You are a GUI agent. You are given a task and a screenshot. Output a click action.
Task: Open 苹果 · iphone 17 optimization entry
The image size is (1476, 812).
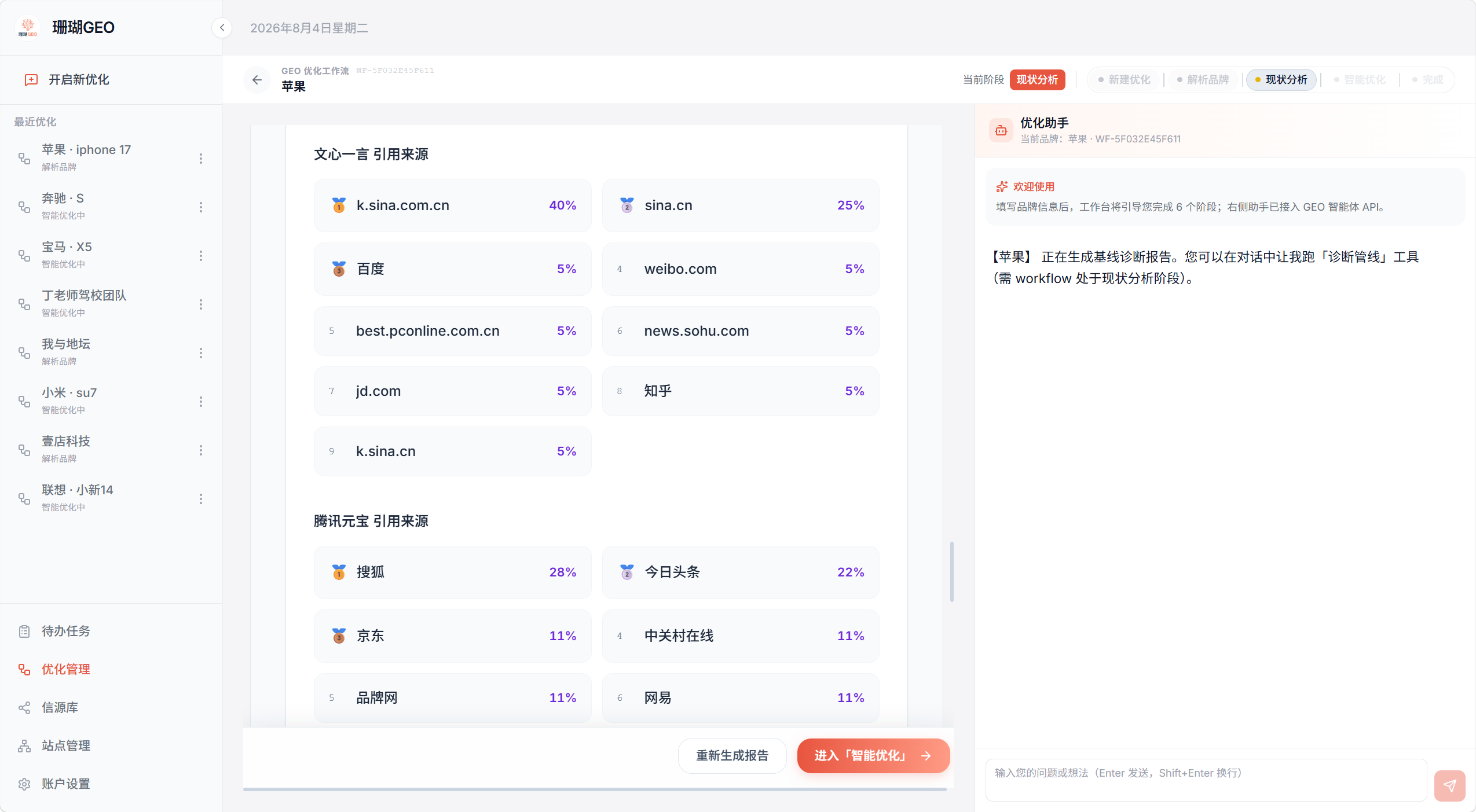pyautogui.click(x=111, y=157)
